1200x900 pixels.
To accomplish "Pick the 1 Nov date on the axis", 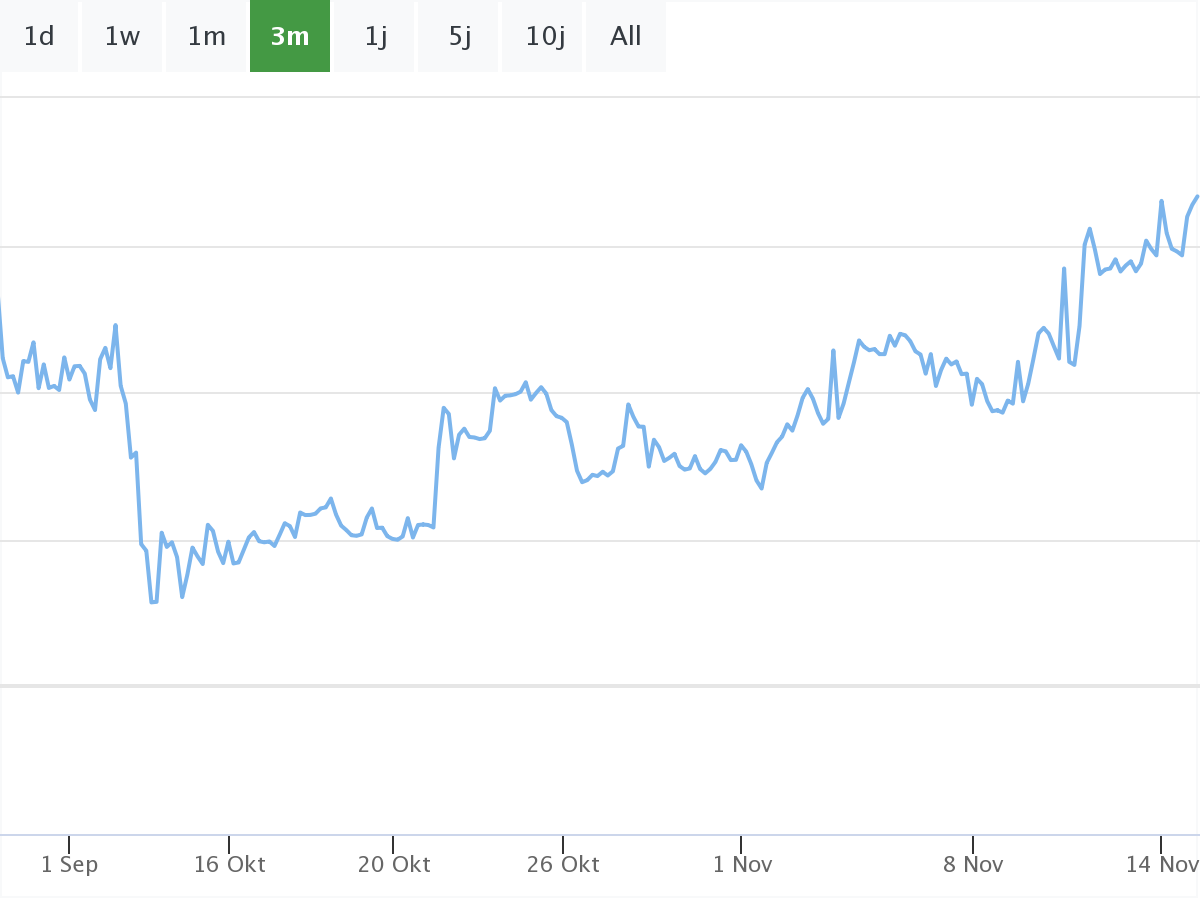I will (x=741, y=864).
